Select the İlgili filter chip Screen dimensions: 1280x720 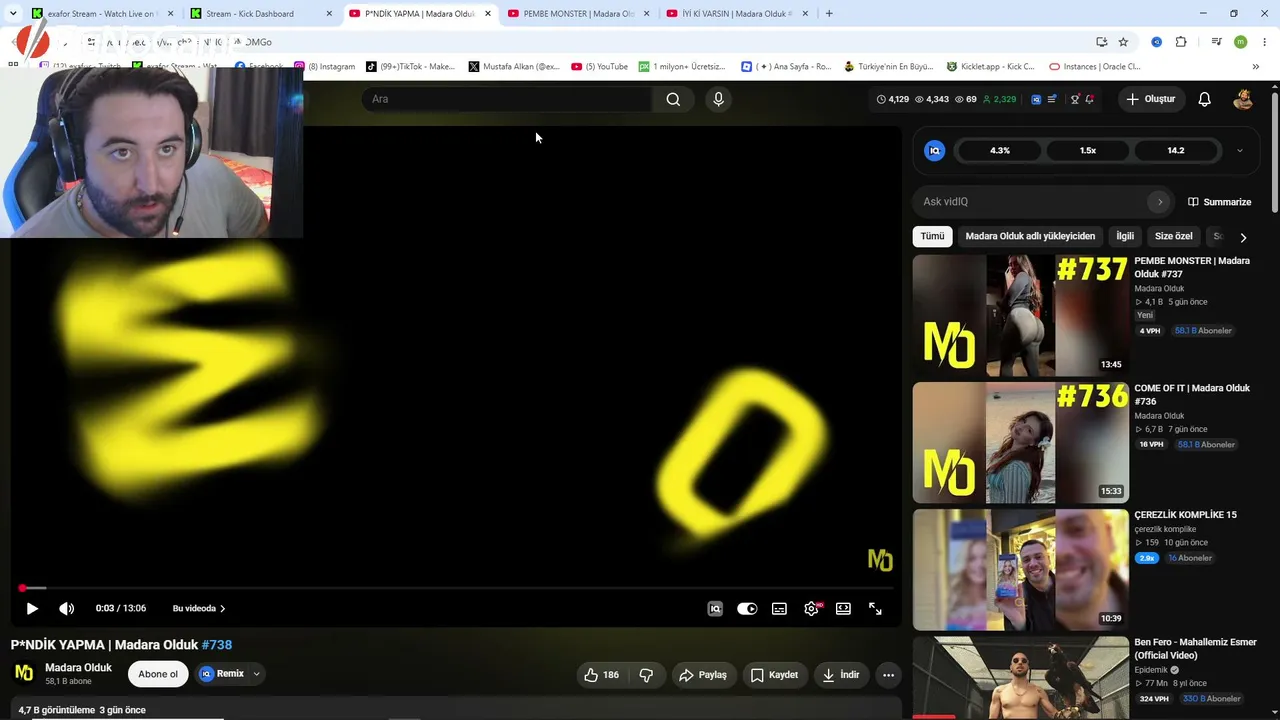[x=1125, y=237]
